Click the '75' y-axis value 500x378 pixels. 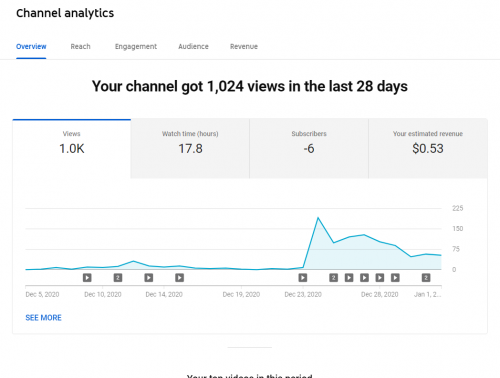(456, 249)
